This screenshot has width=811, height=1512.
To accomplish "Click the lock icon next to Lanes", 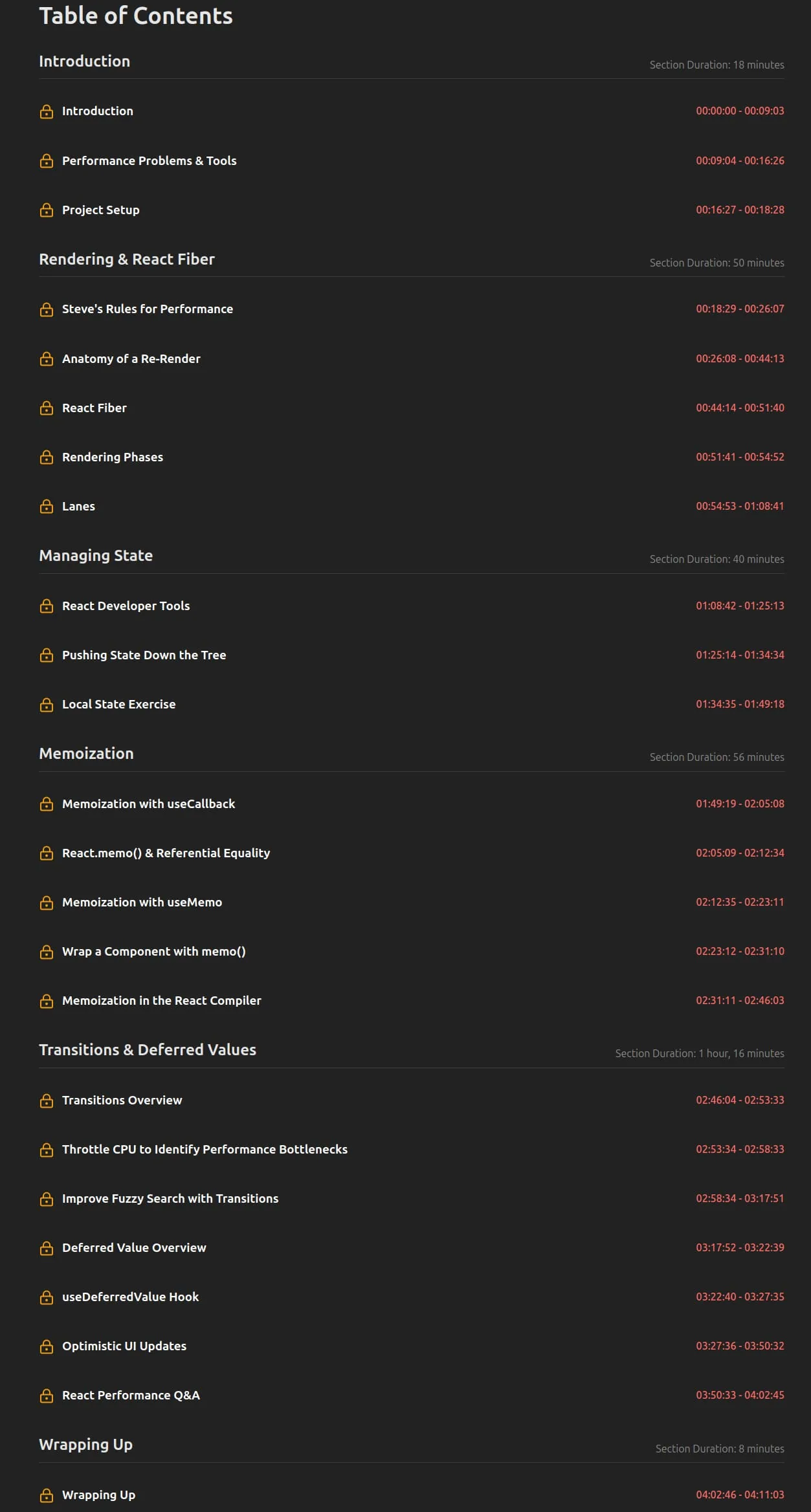I will point(47,507).
